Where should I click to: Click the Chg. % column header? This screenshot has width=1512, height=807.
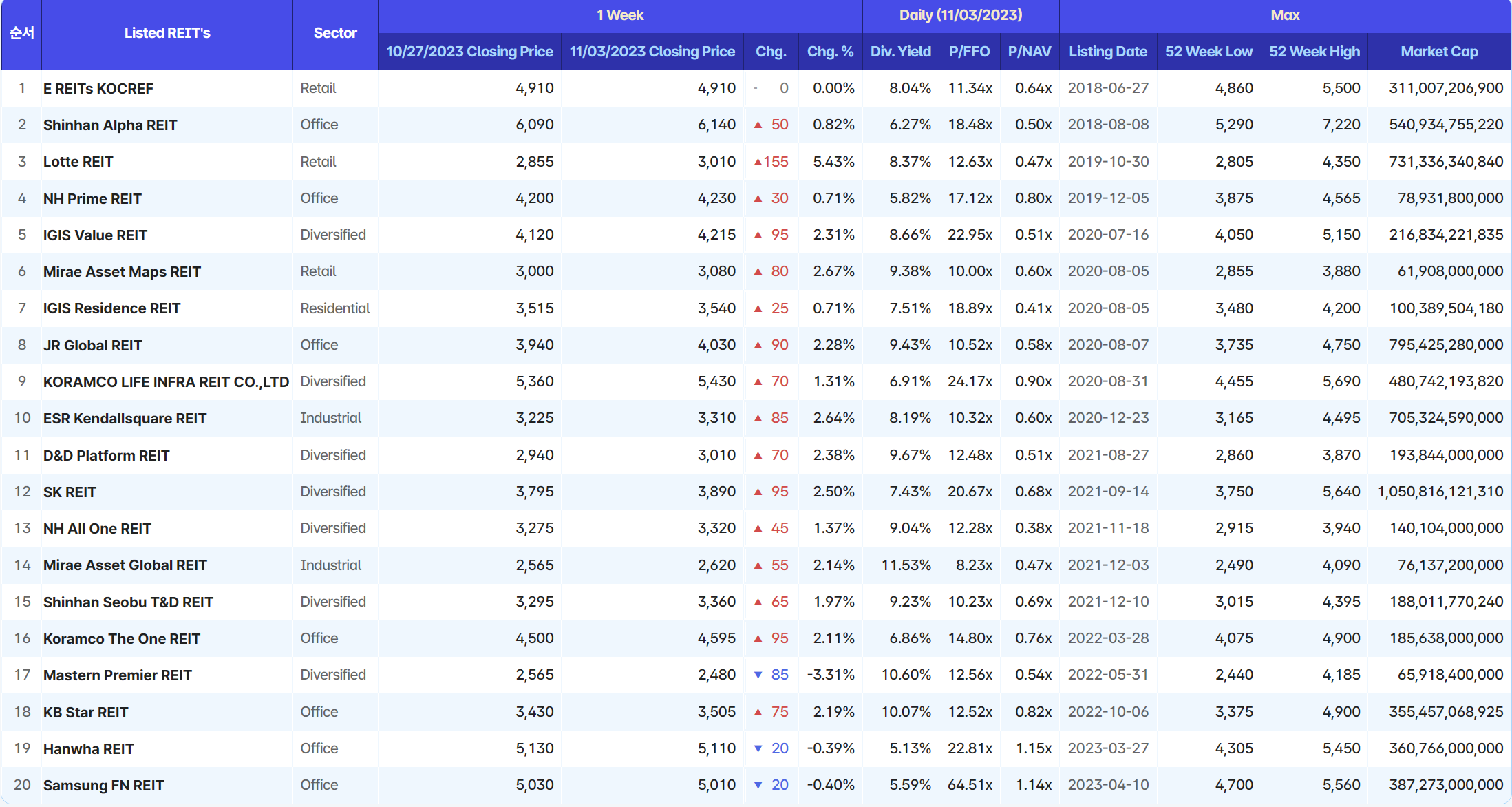(x=830, y=52)
